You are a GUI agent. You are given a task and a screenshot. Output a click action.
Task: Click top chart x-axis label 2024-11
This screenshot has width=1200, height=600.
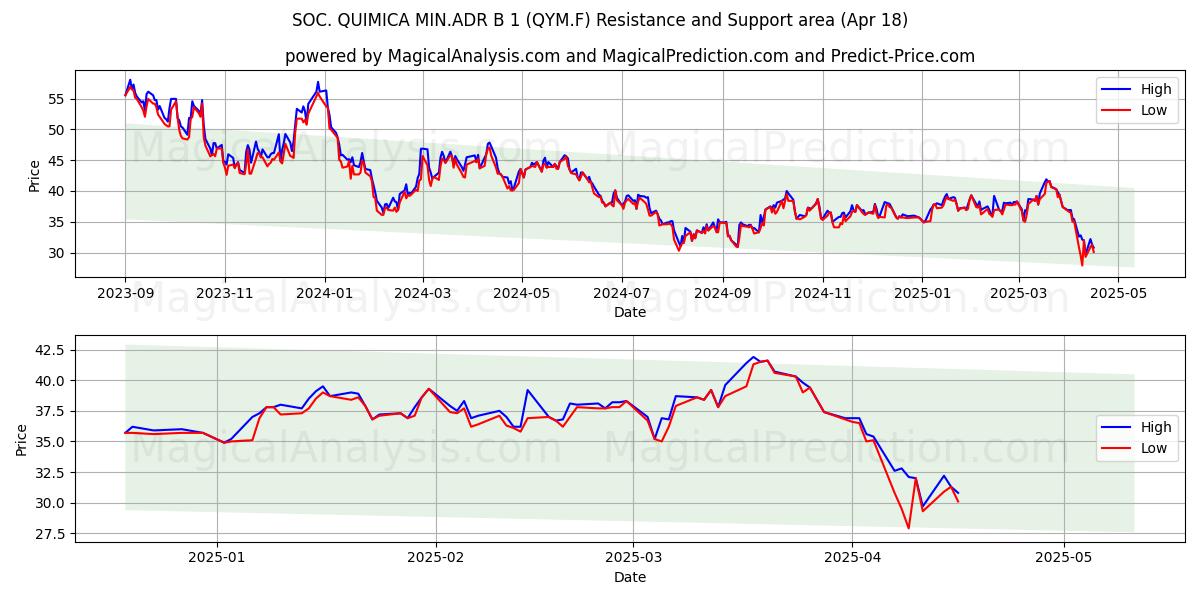(x=823, y=295)
